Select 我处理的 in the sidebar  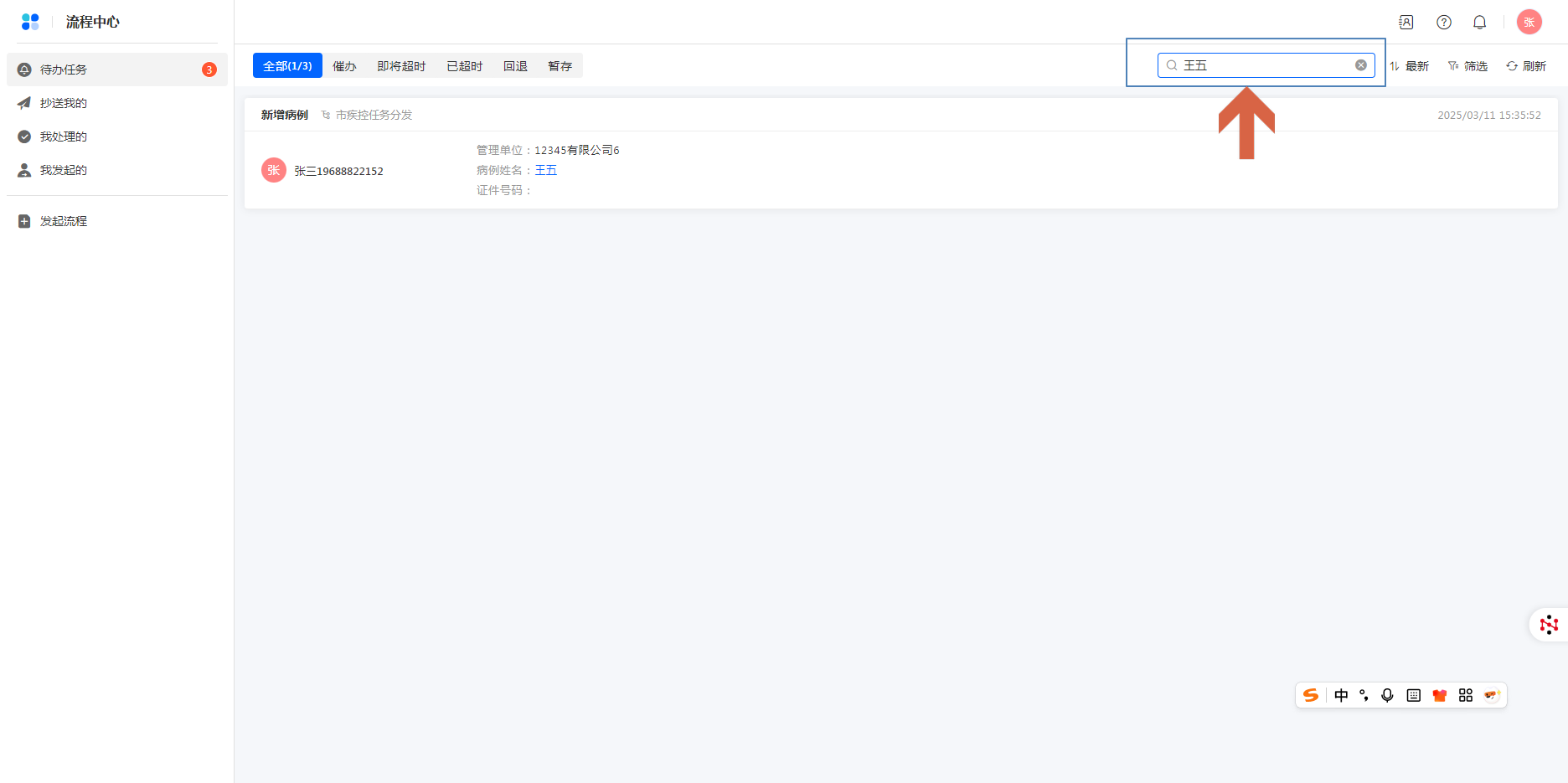tap(64, 137)
